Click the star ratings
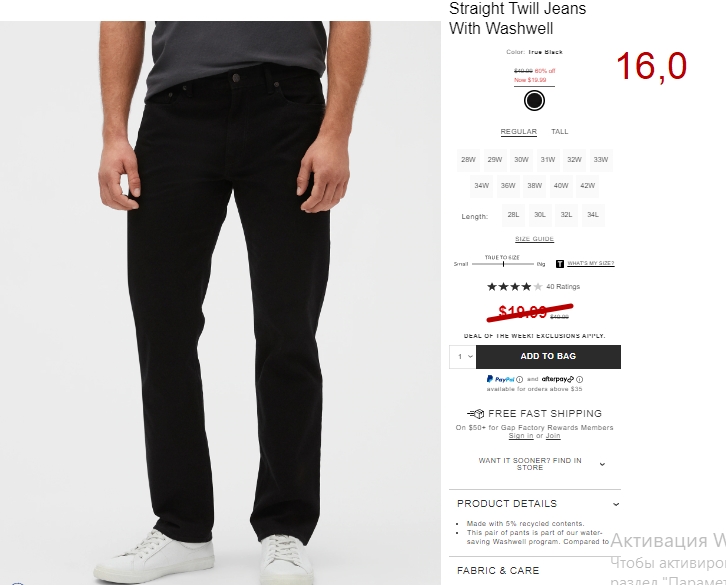The image size is (726, 585). click(514, 287)
